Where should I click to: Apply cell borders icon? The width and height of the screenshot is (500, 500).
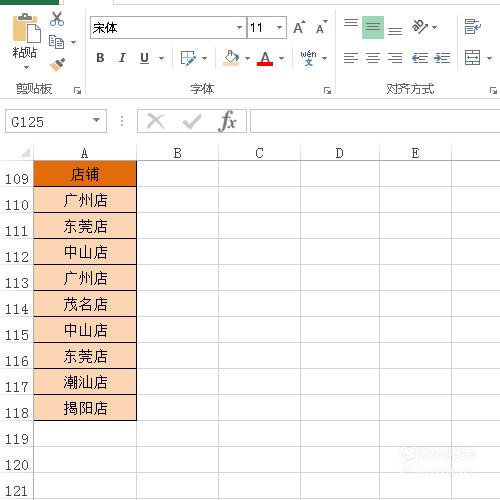188,58
